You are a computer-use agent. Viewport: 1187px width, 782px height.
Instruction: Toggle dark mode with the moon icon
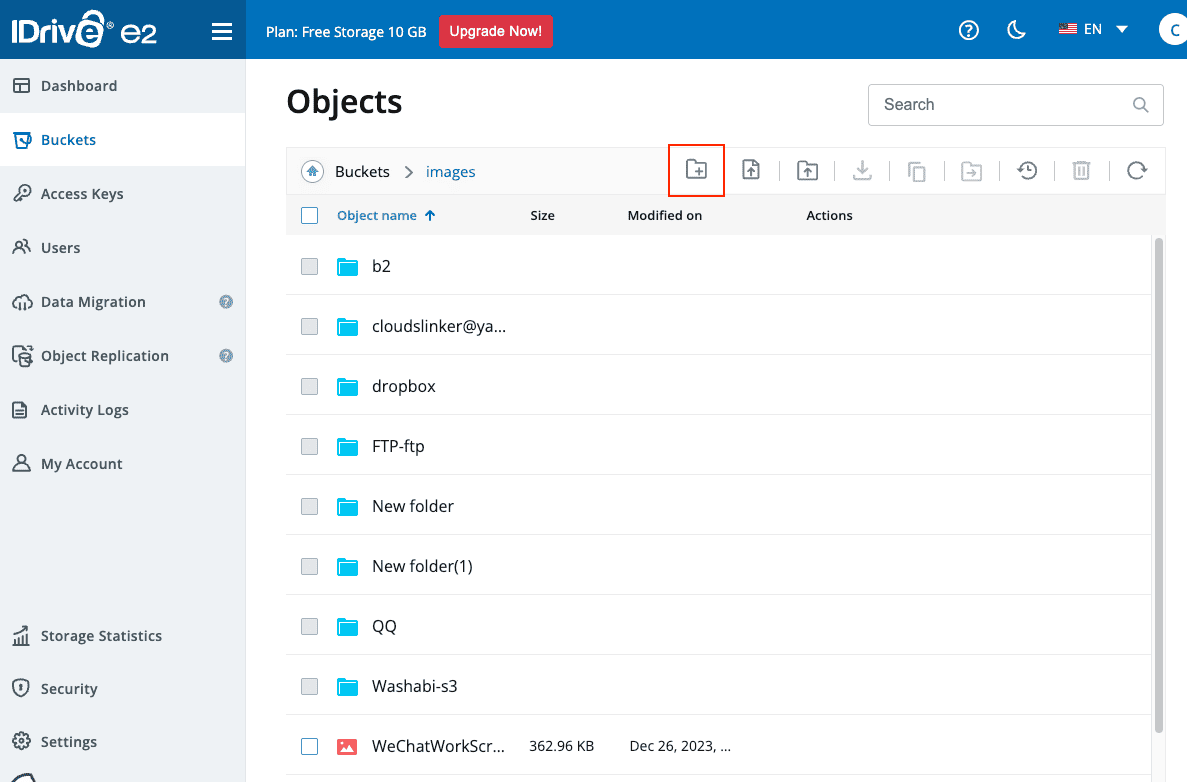[x=1016, y=30]
